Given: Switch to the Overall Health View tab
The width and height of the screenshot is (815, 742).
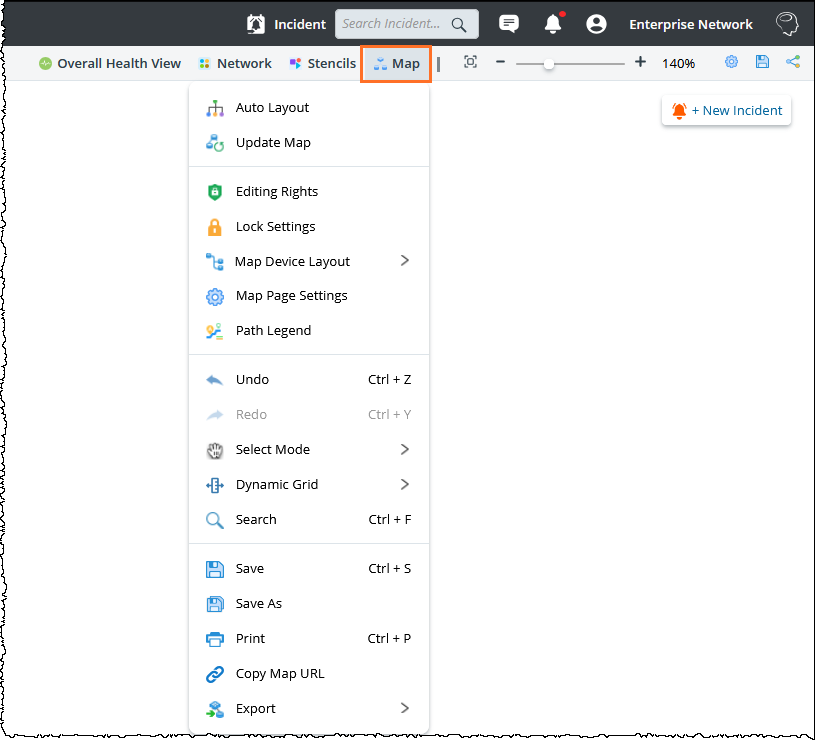Looking at the screenshot, I should [x=110, y=63].
